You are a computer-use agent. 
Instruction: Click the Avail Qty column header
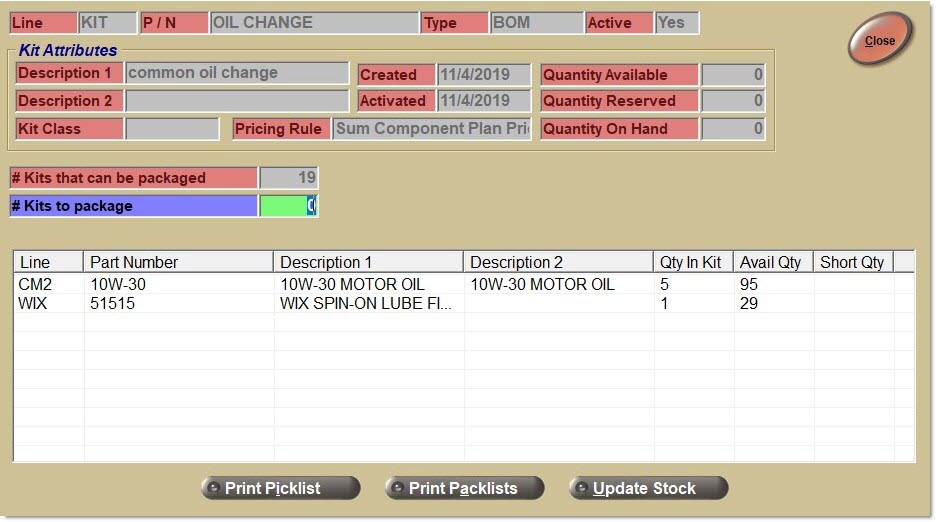(x=772, y=262)
